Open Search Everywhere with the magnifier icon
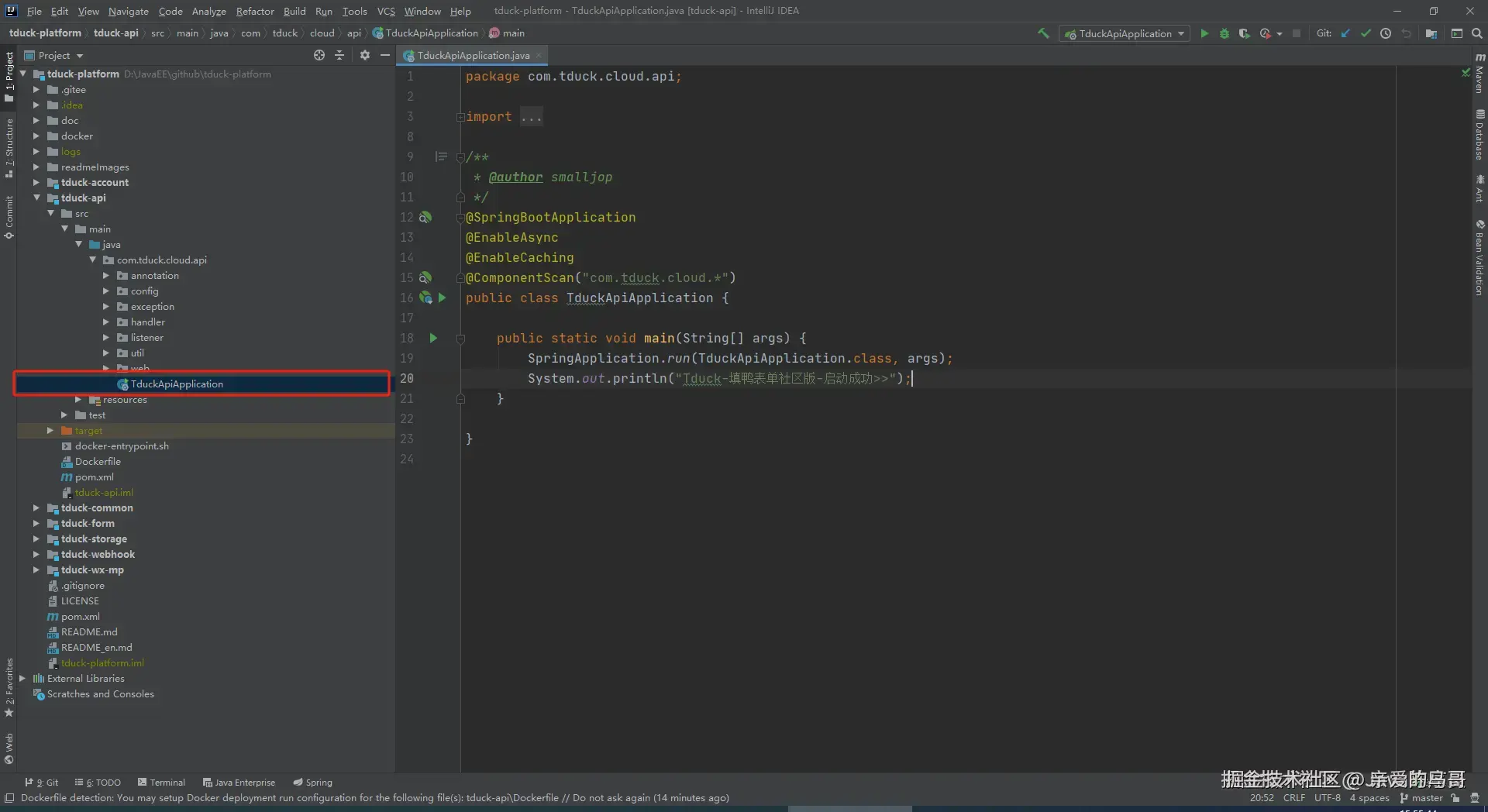 pyautogui.click(x=1477, y=33)
